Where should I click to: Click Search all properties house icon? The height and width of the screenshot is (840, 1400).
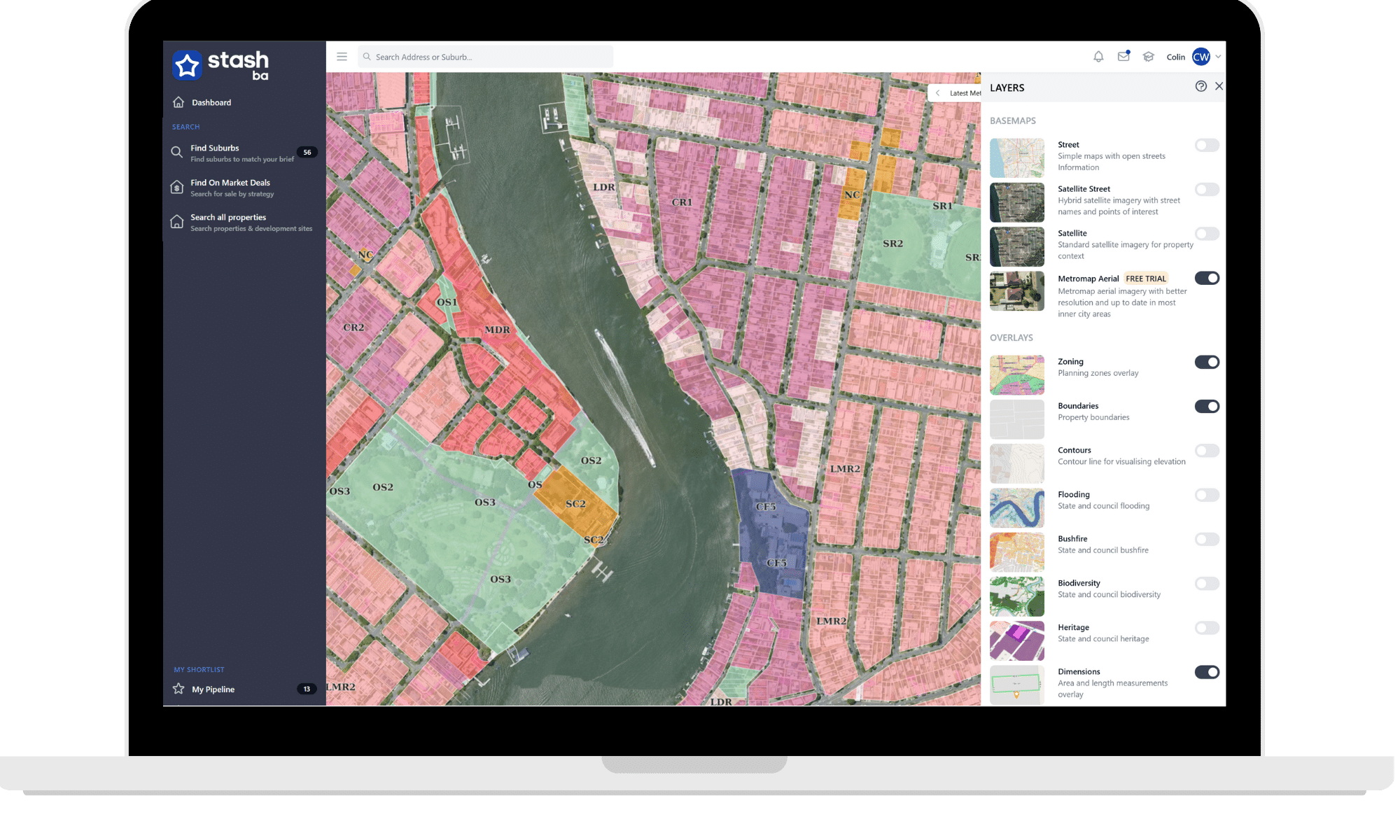pyautogui.click(x=177, y=222)
